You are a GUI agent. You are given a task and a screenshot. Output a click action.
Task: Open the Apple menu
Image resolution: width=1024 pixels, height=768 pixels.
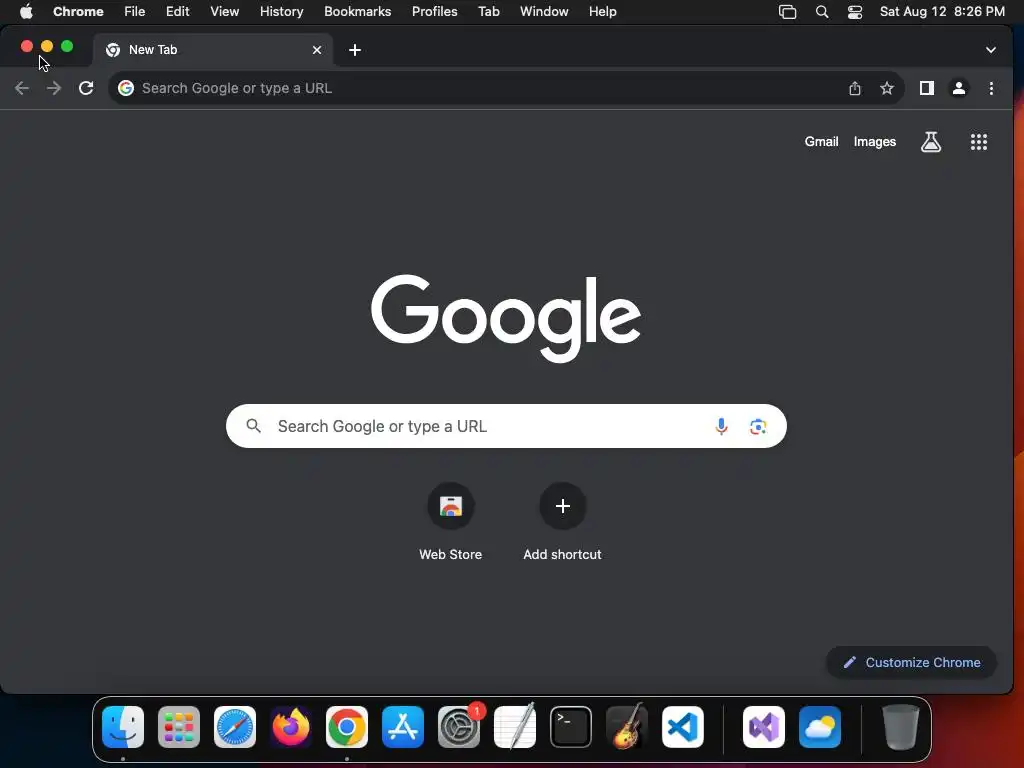tap(26, 12)
